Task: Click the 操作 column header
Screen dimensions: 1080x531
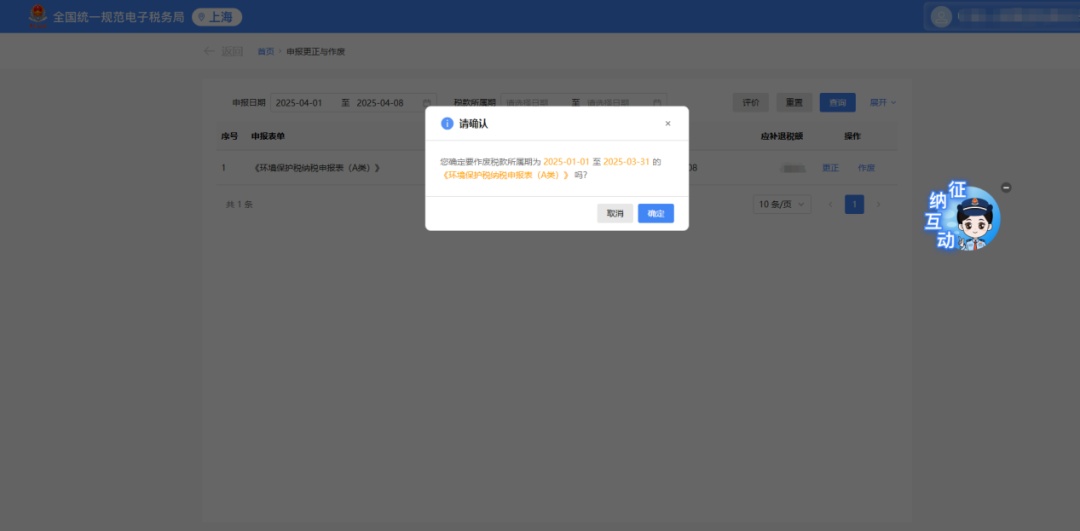Action: pos(853,136)
